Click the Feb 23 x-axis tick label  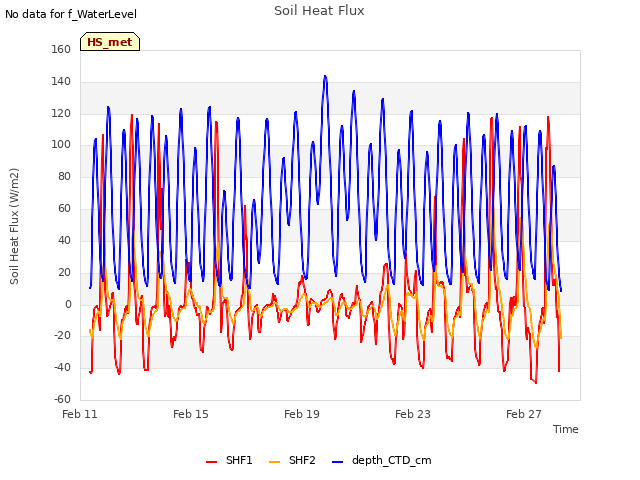pyautogui.click(x=413, y=414)
